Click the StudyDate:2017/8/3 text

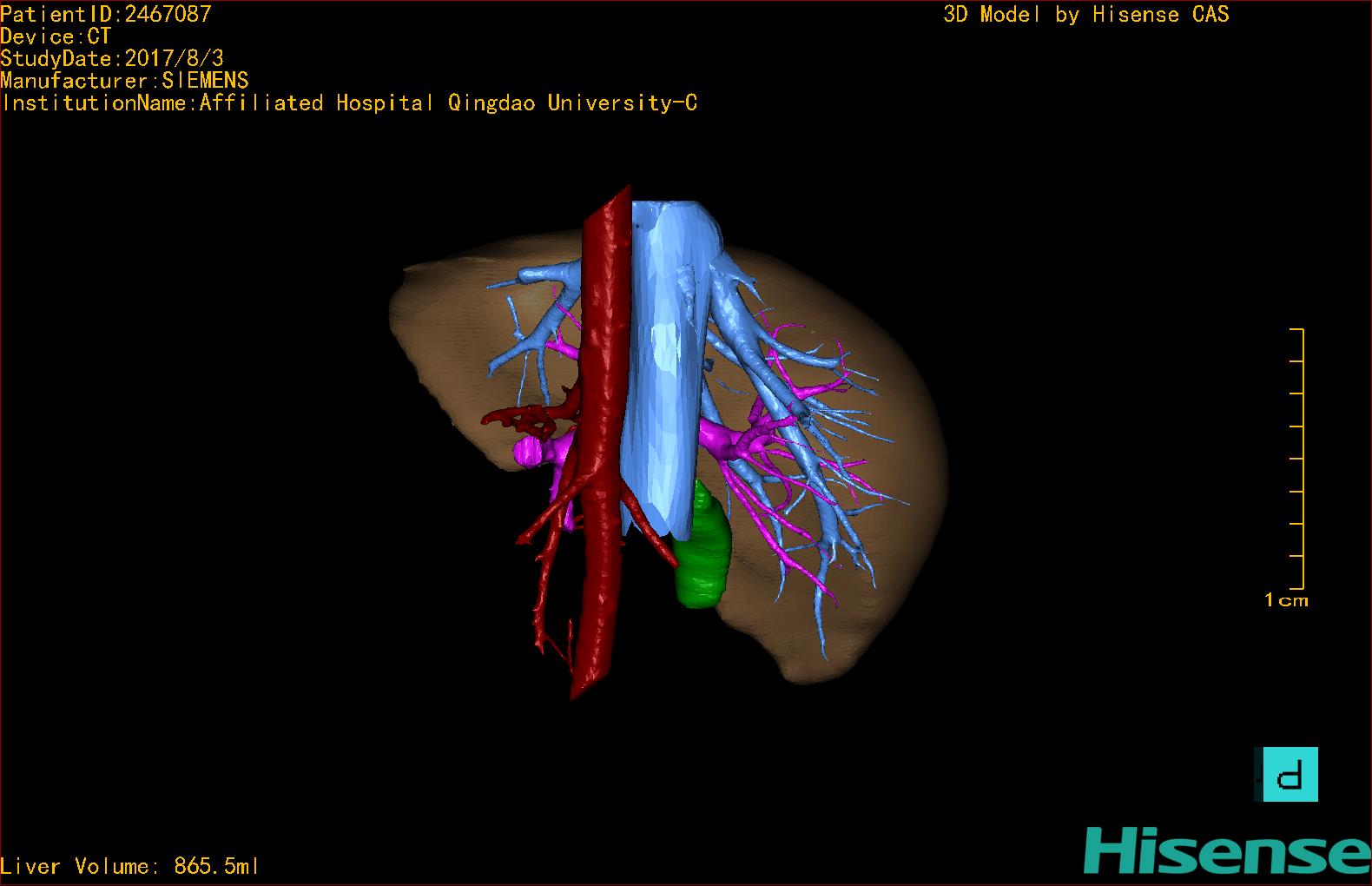pyautogui.click(x=112, y=58)
